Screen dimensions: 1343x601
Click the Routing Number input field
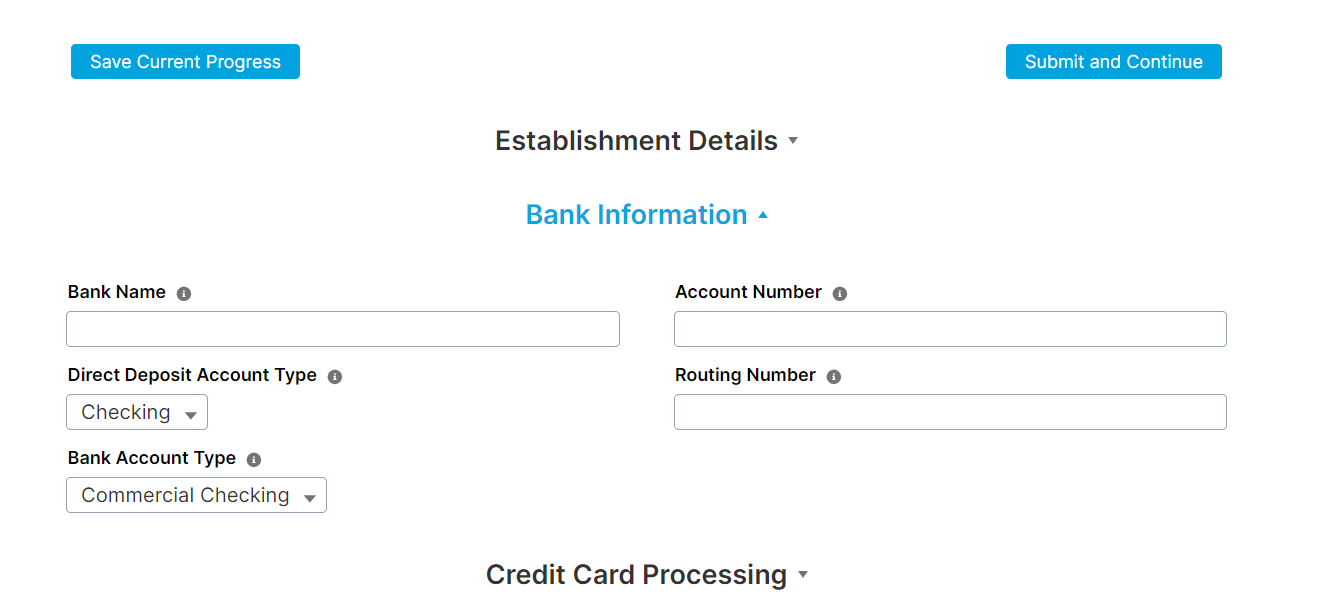coord(950,412)
